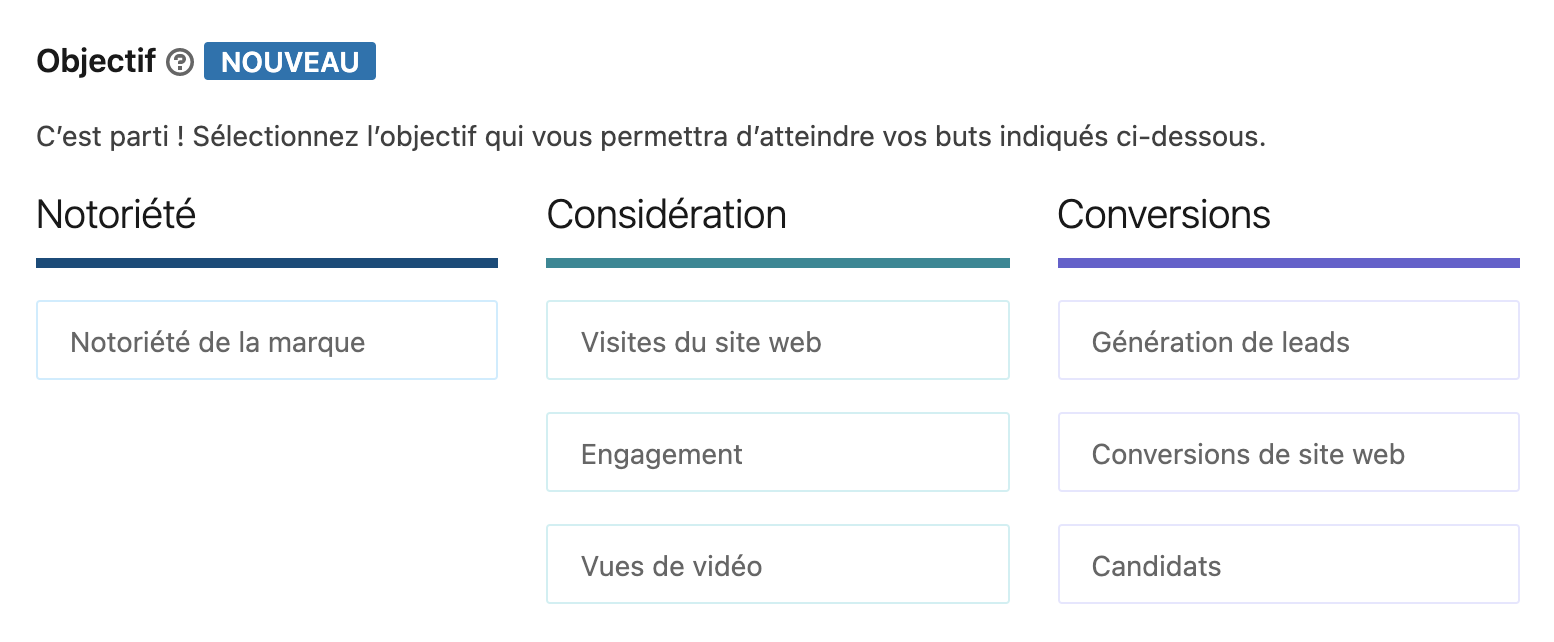Select Notoriété de la marque objective
1554x642 pixels.
(267, 340)
